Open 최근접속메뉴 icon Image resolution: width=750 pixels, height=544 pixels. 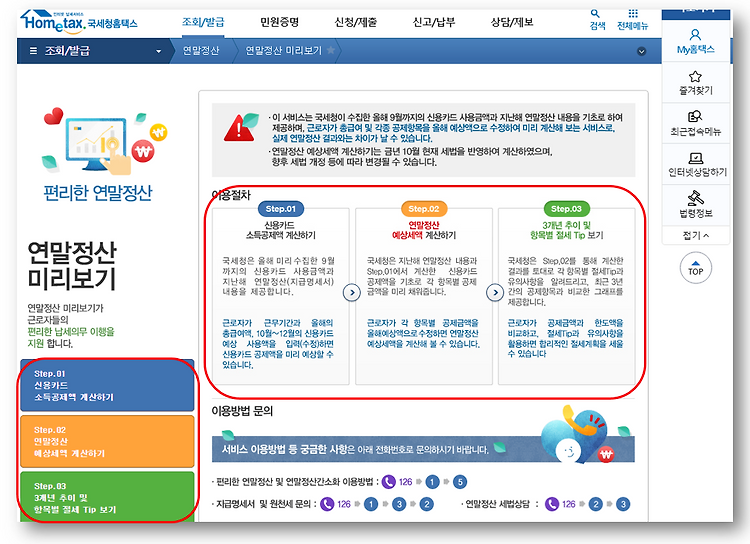coord(695,116)
